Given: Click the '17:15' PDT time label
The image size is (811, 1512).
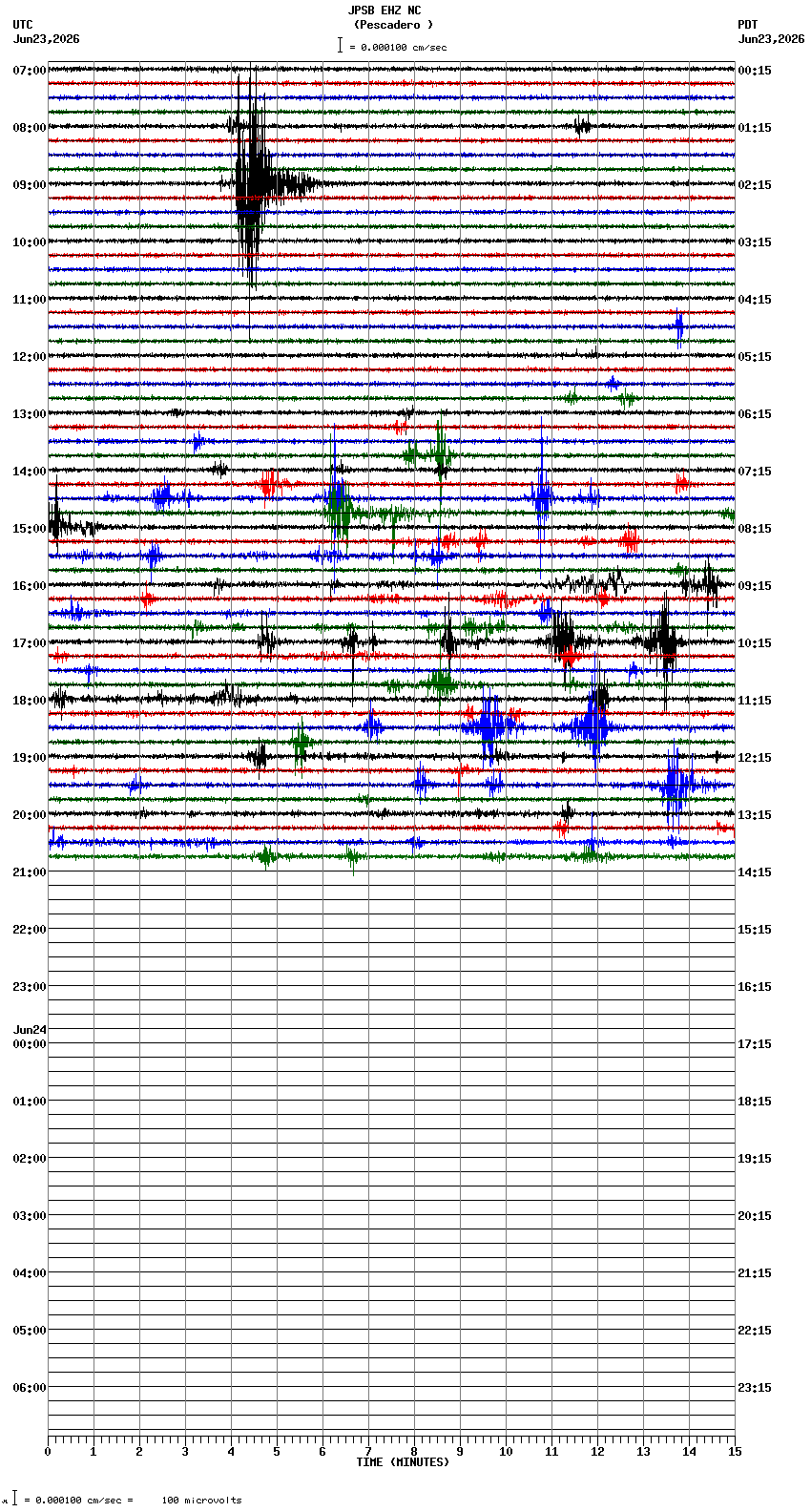Looking at the screenshot, I should (x=755, y=1044).
